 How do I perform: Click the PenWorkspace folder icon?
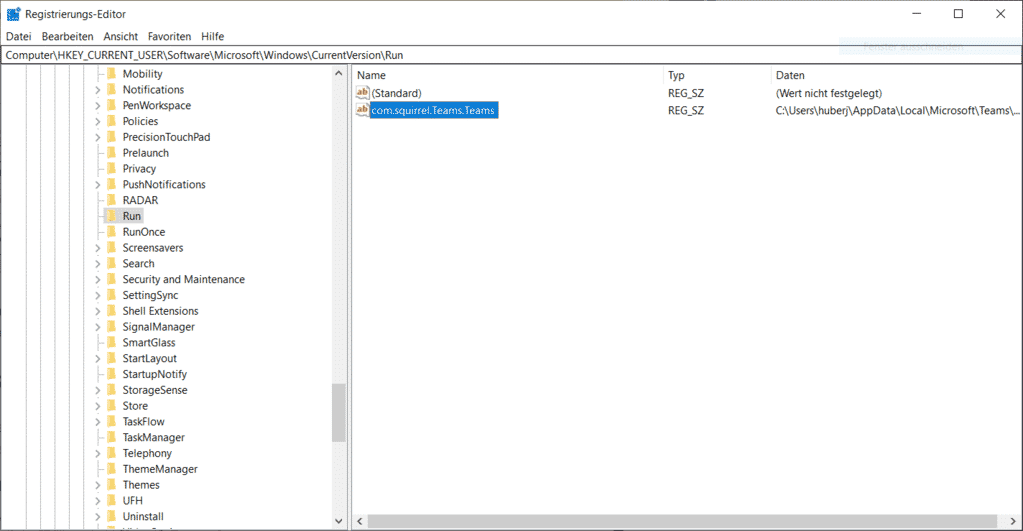(112, 105)
